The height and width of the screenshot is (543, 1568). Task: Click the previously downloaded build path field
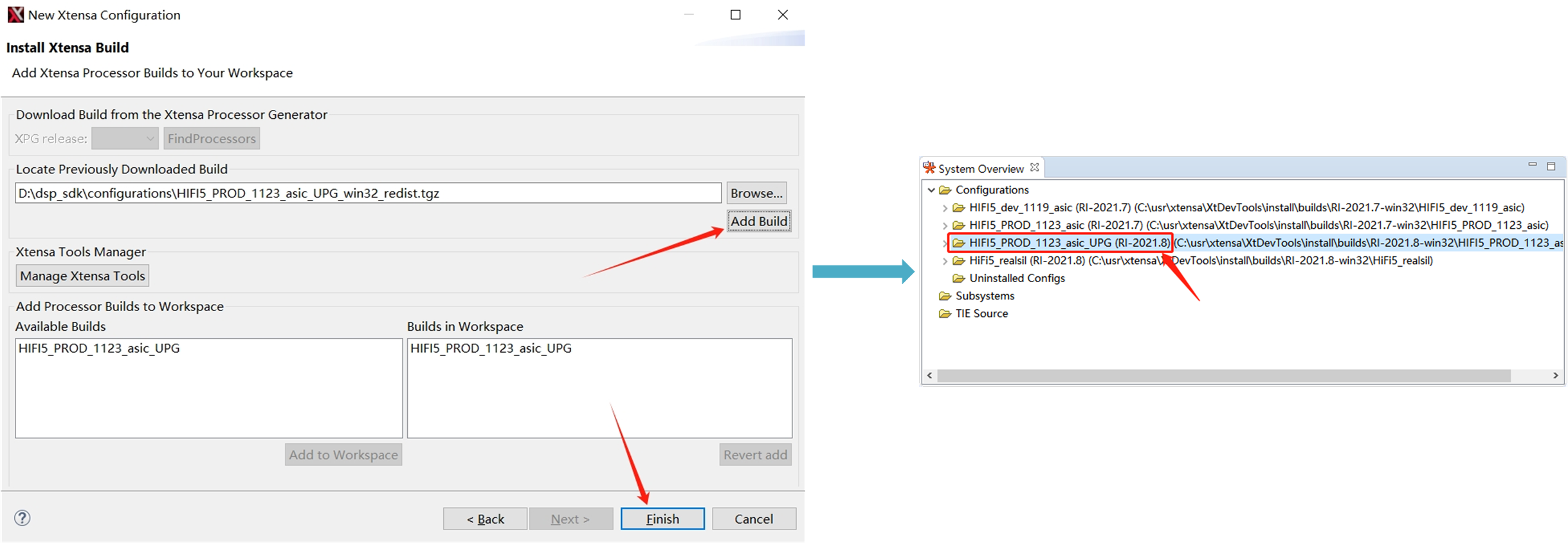tap(368, 193)
